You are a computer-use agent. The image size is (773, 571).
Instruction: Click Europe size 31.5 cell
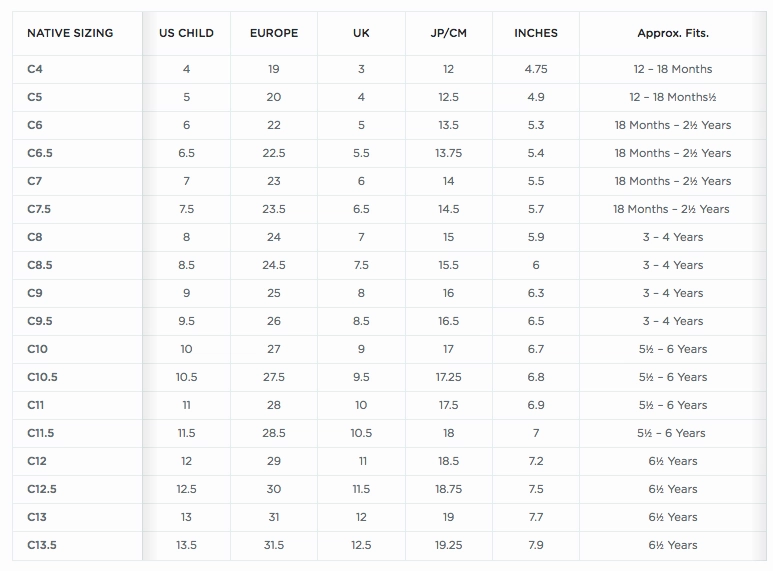click(274, 545)
